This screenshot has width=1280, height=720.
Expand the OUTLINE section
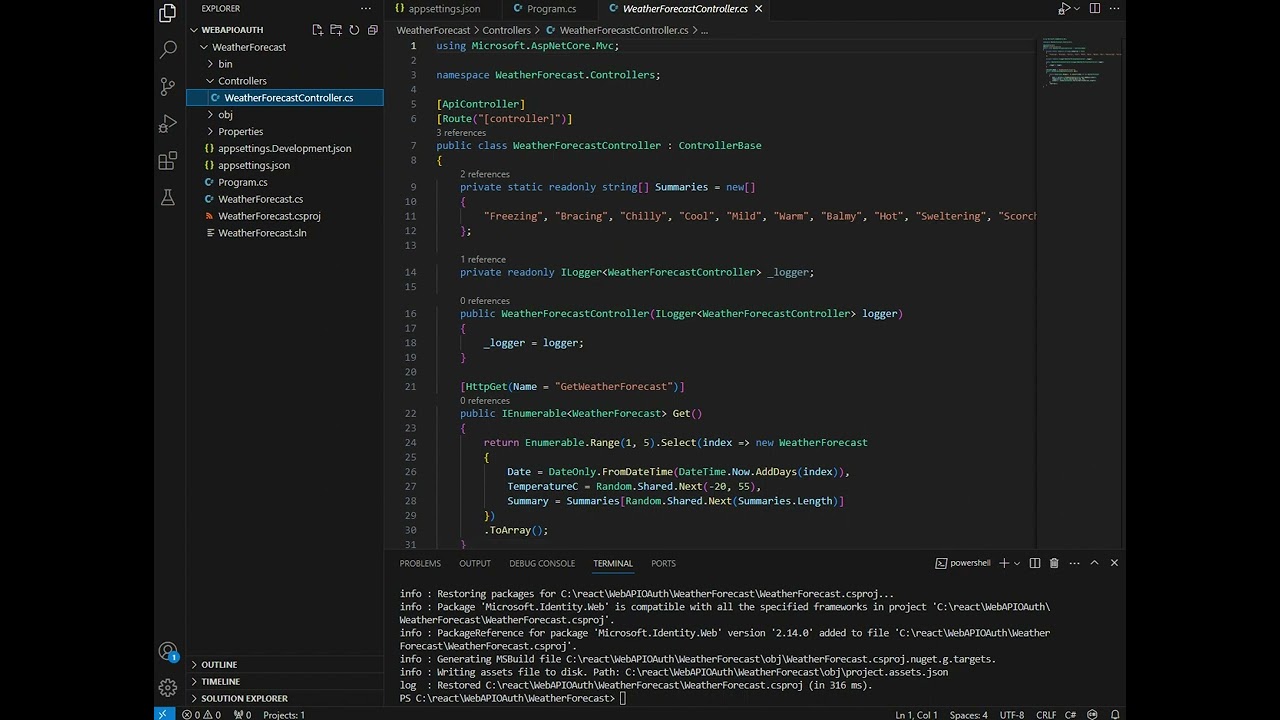click(285, 665)
